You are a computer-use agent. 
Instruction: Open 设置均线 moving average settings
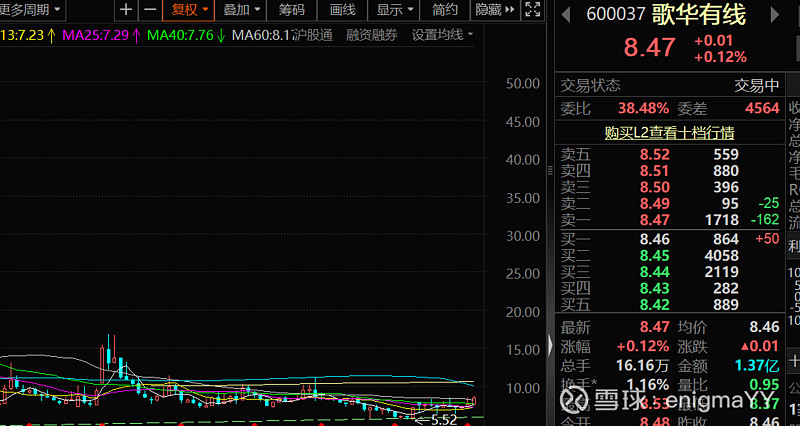(442, 35)
